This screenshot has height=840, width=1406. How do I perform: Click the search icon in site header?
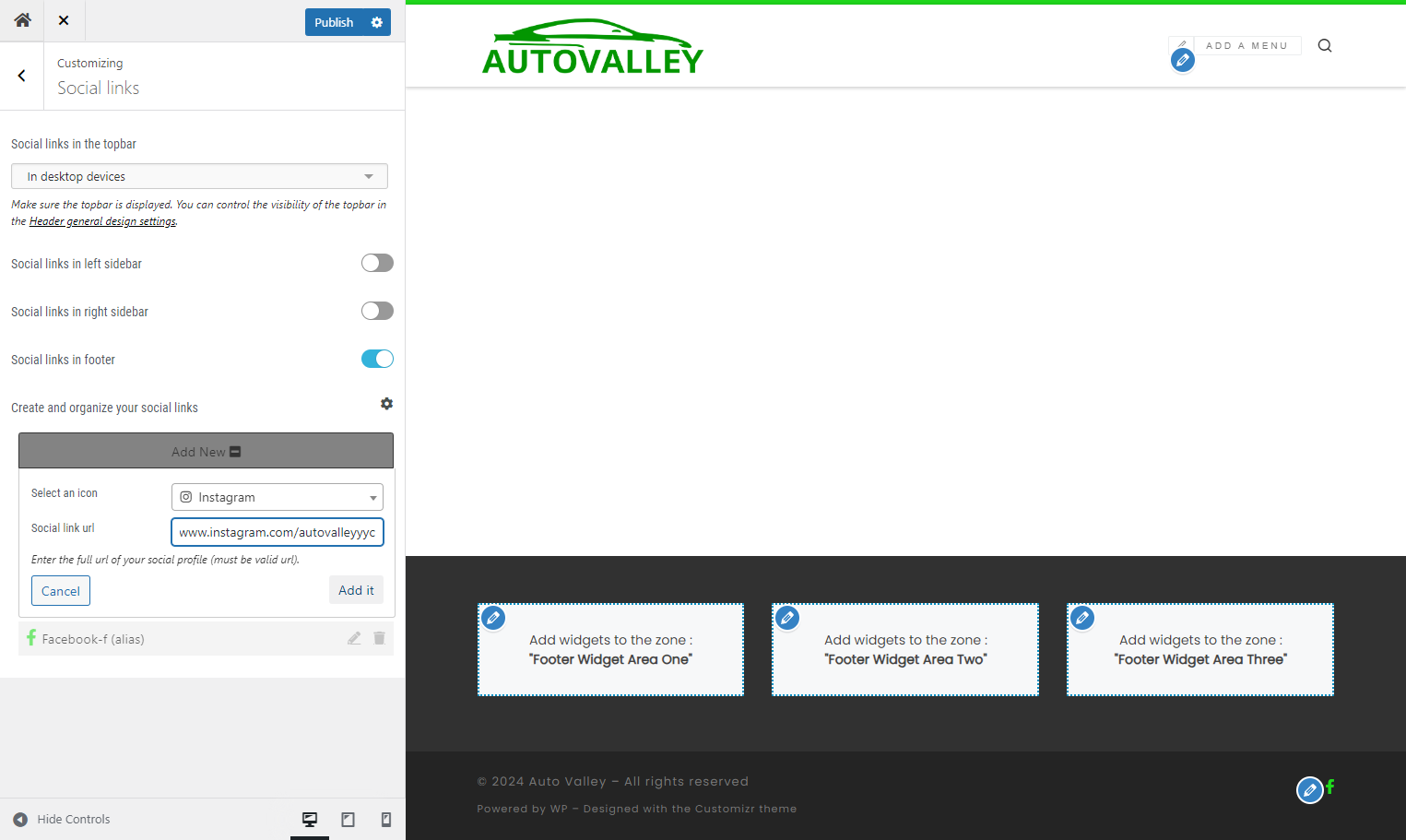pos(1325,45)
